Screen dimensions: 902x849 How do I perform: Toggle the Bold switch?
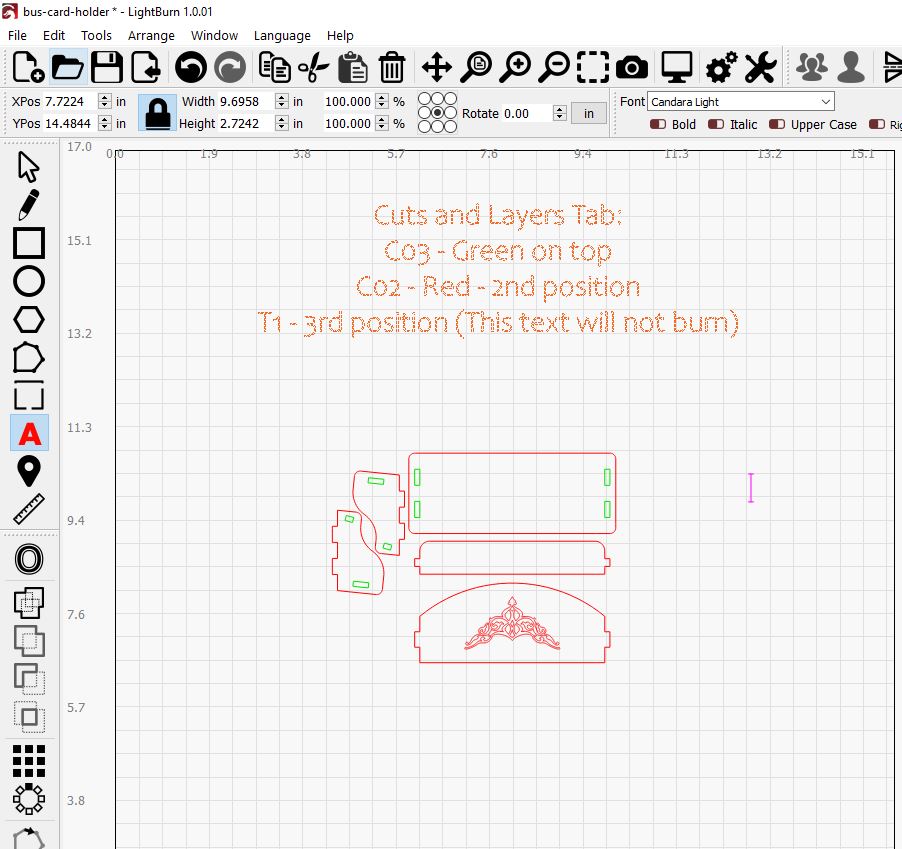[658, 124]
